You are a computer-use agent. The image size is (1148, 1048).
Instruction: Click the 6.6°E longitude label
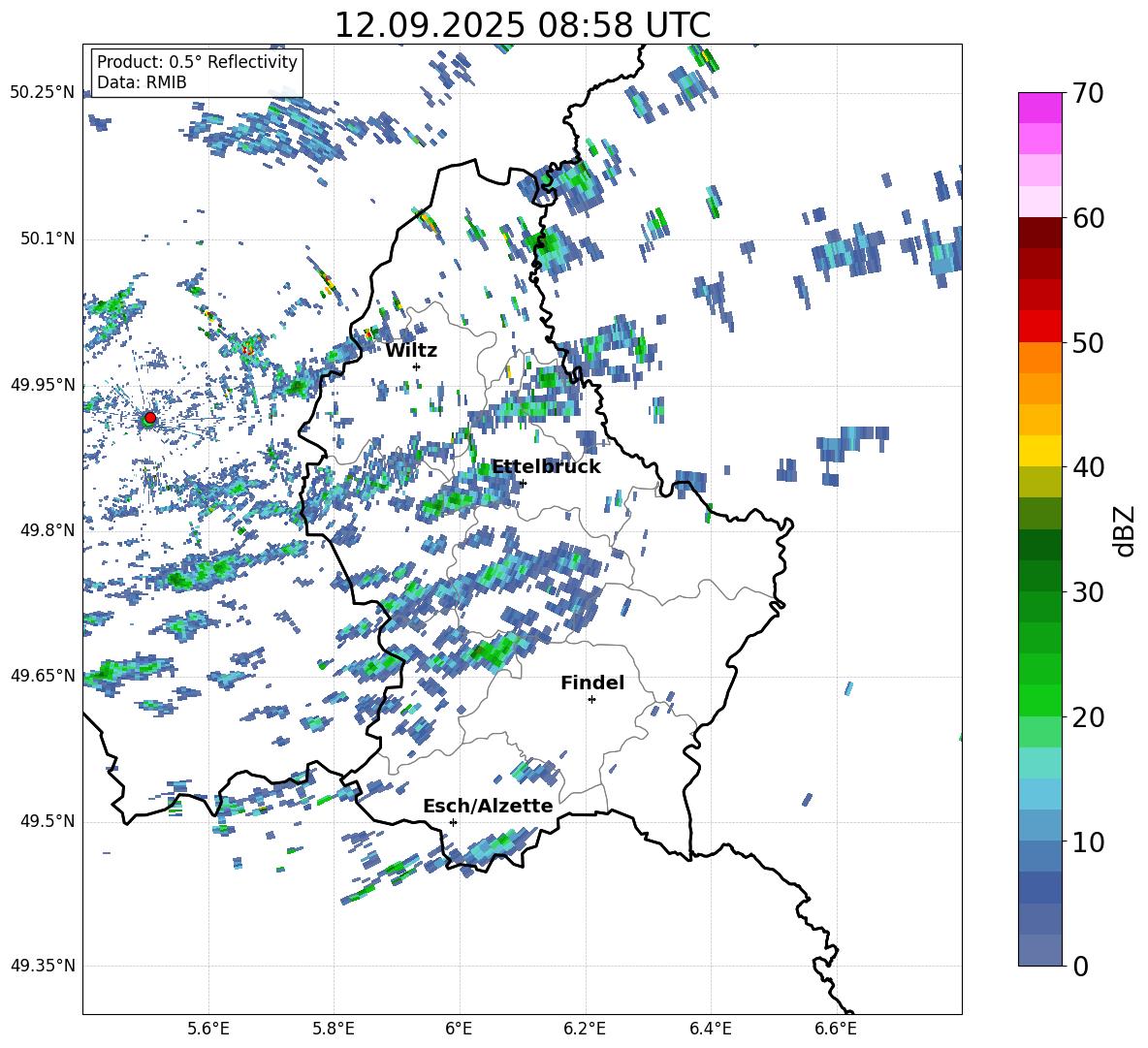point(836,1029)
